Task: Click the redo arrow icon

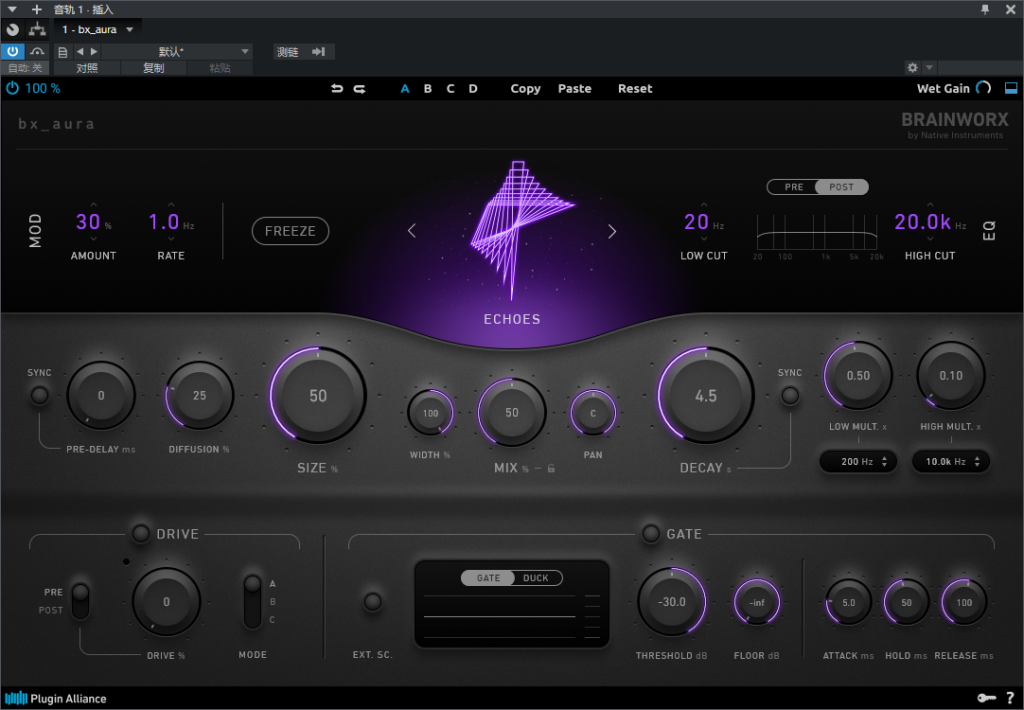Action: tap(360, 88)
